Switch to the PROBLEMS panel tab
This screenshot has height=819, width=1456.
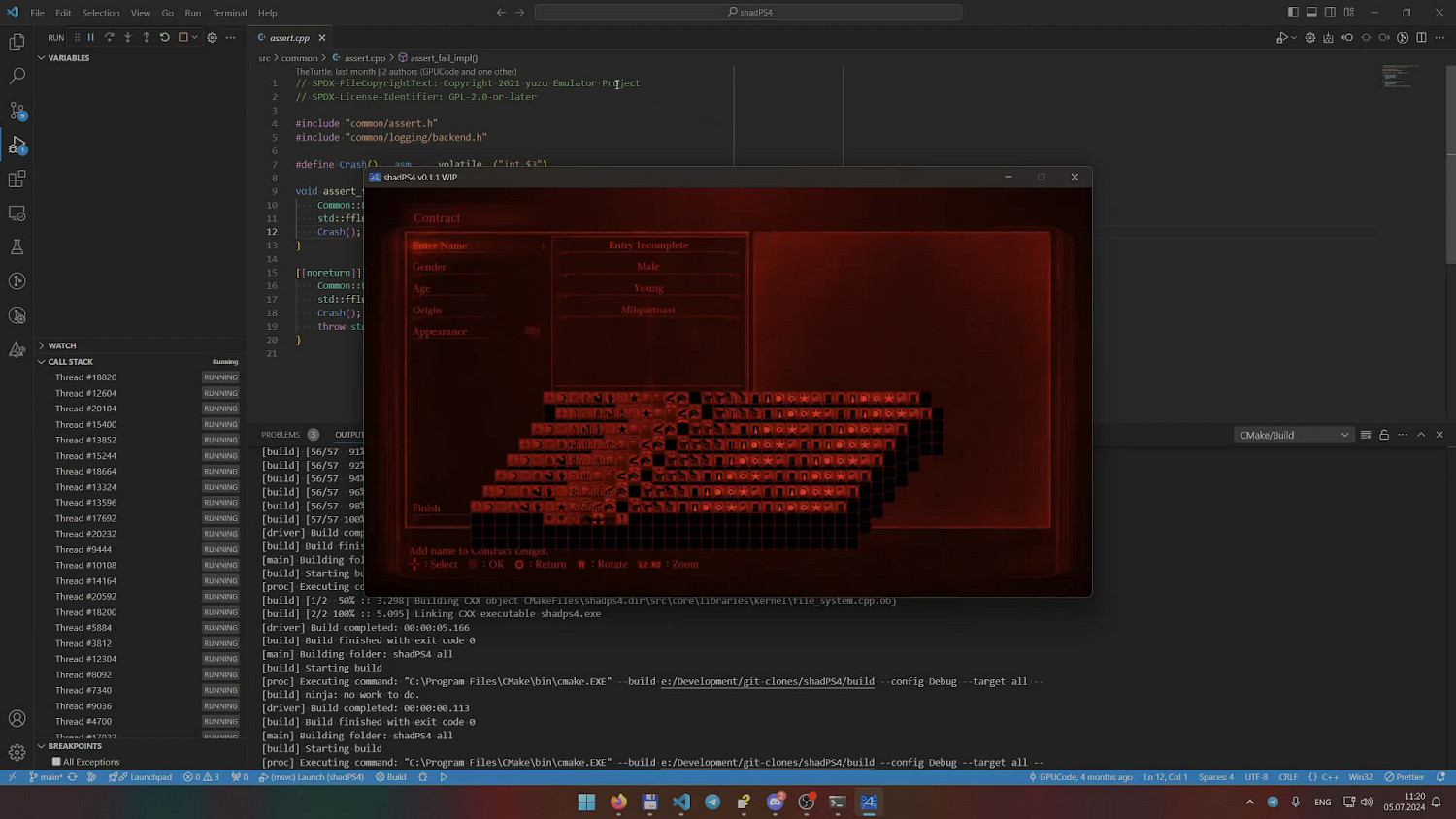281,435
